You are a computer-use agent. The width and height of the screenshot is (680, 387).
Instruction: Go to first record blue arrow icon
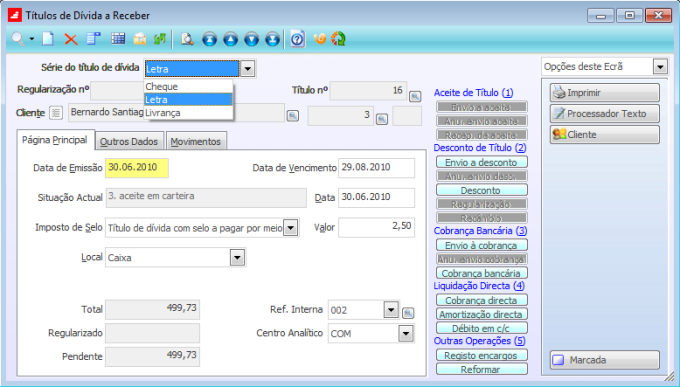209,39
